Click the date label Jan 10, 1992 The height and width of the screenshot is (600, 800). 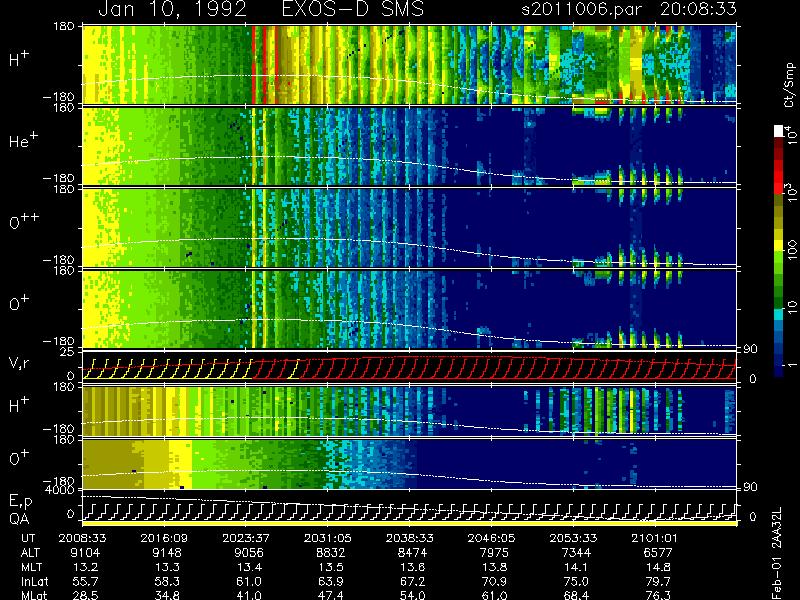pyautogui.click(x=172, y=9)
